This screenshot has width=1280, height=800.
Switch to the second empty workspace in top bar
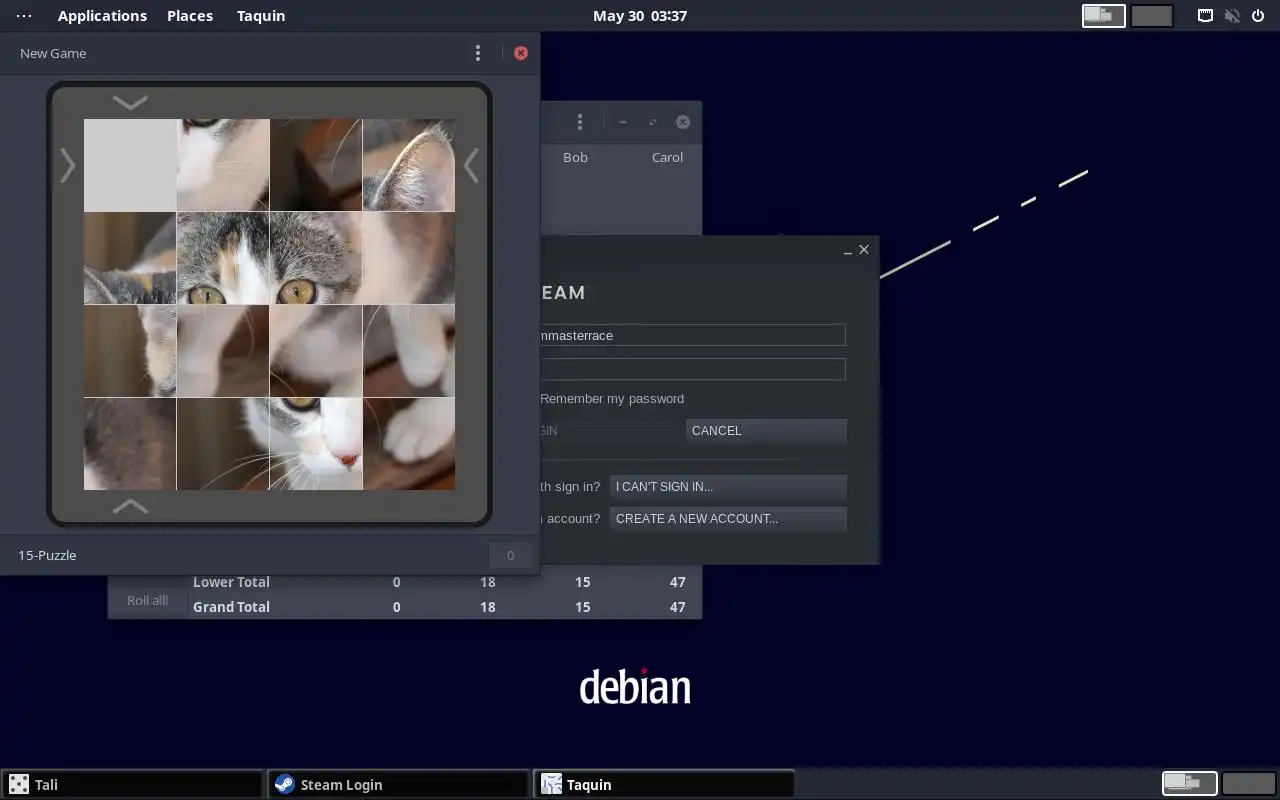tap(1152, 15)
